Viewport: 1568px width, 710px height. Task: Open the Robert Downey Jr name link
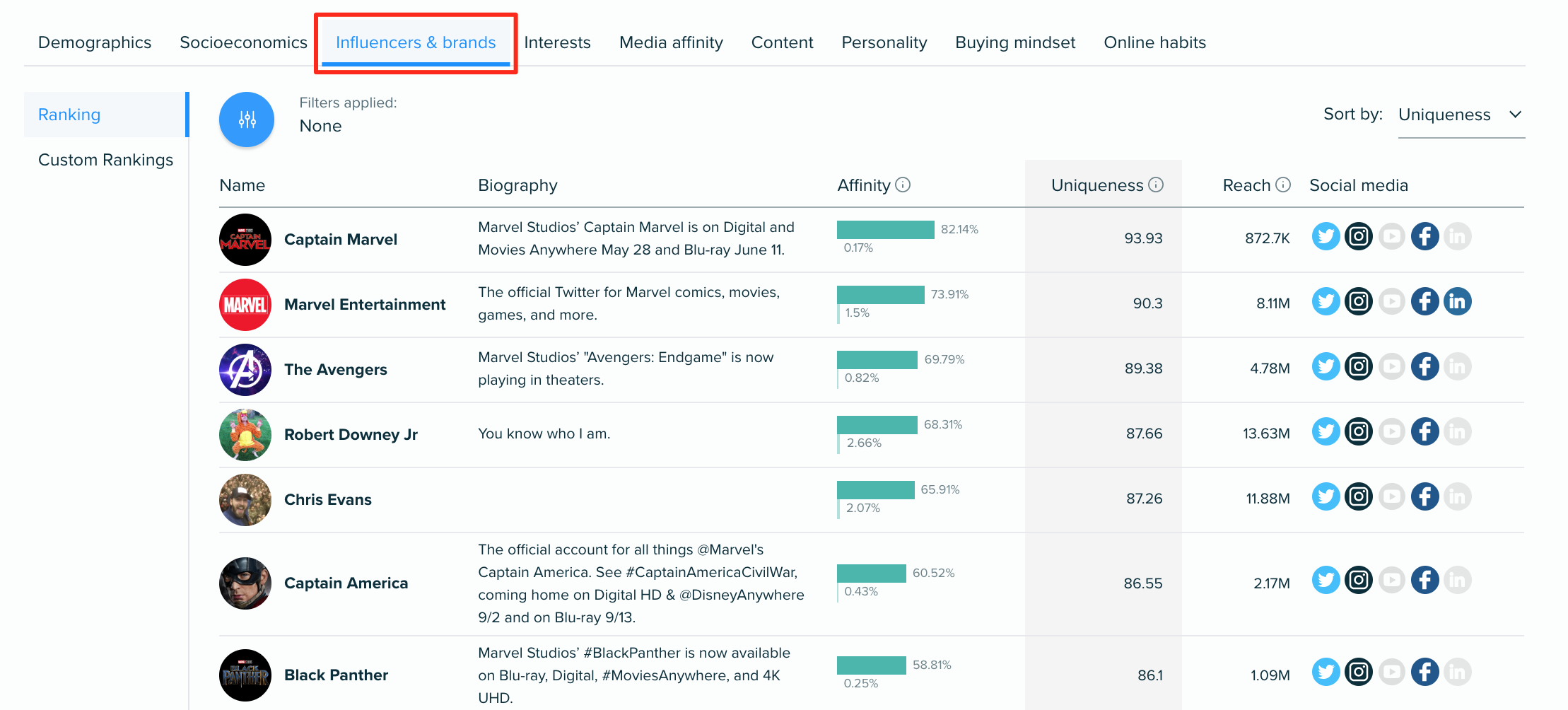click(x=351, y=435)
